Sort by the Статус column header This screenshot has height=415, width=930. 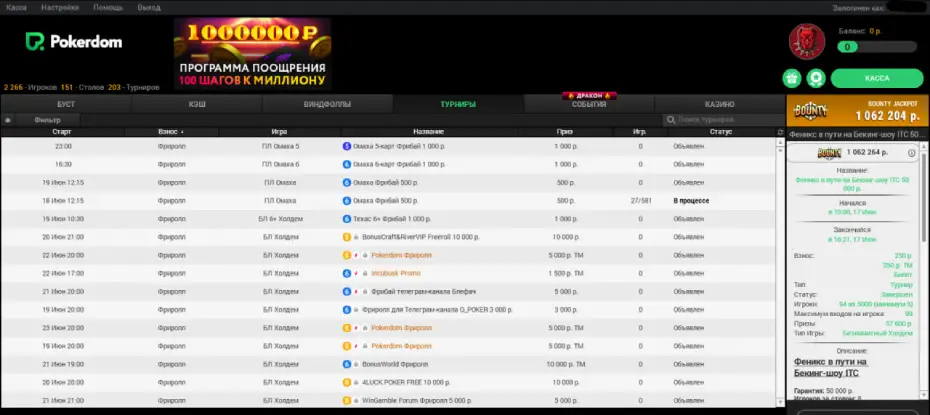pos(721,132)
